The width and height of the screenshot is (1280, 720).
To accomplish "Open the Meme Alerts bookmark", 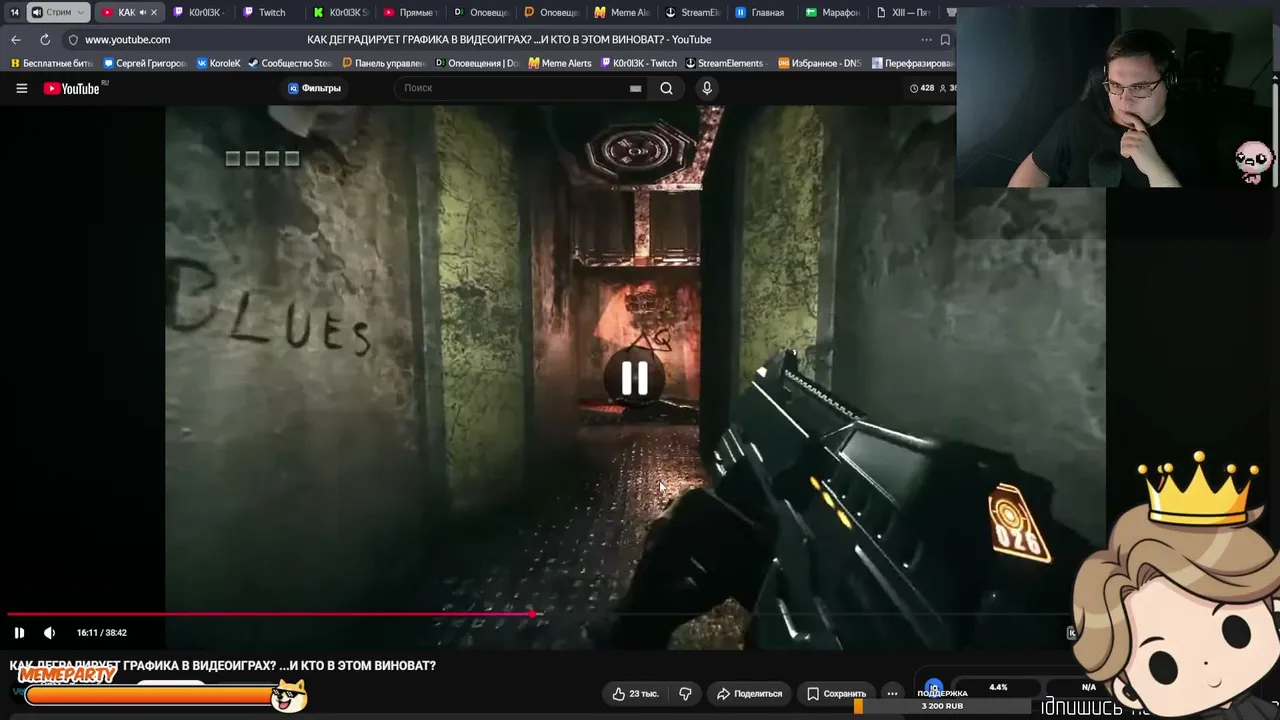I will pos(560,63).
